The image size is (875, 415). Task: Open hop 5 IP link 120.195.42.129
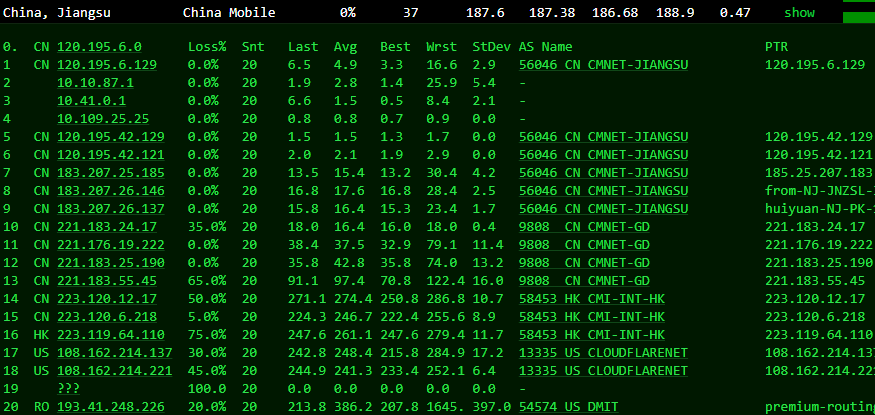tap(110, 137)
